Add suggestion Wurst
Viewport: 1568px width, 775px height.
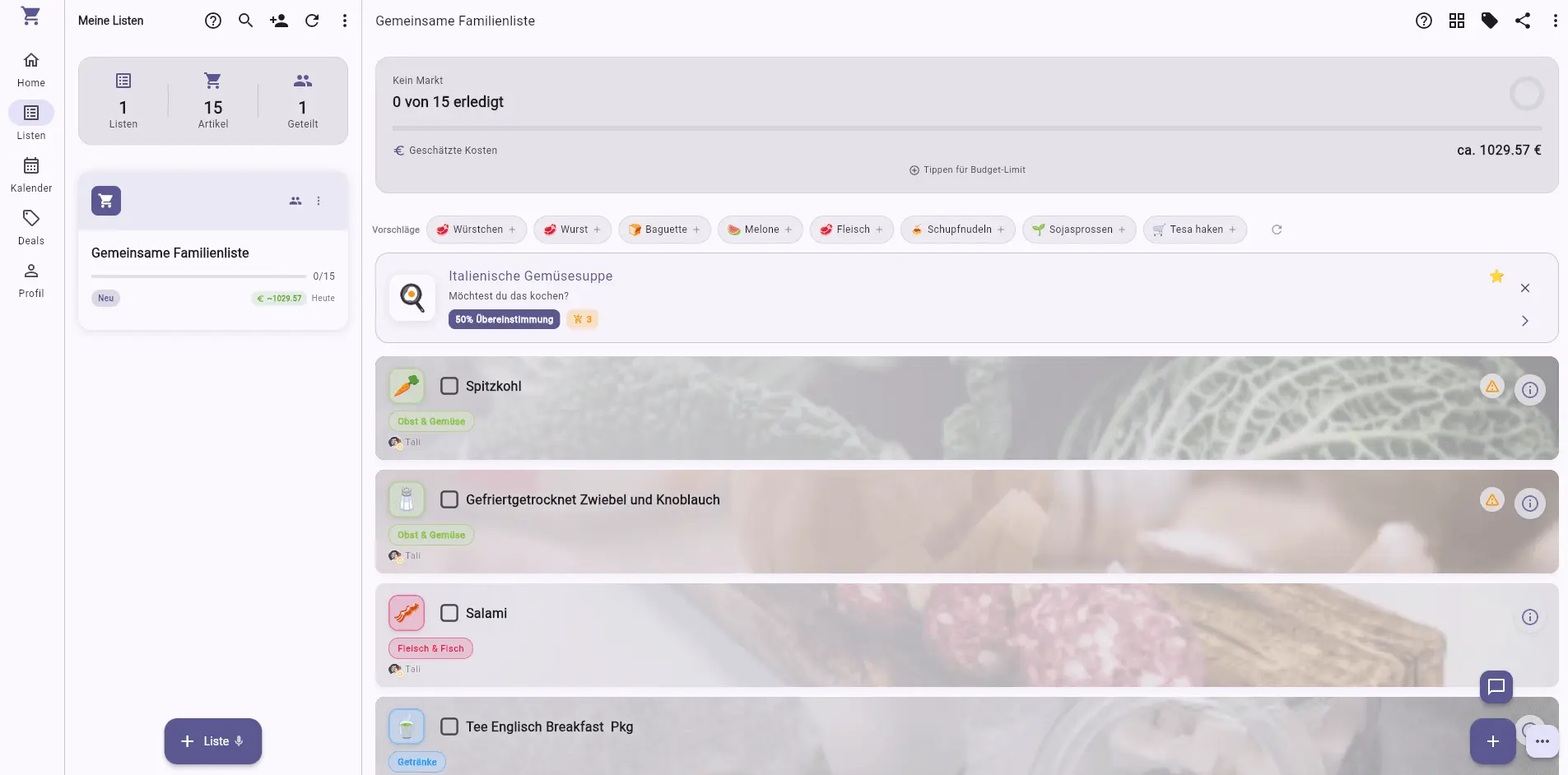coord(572,230)
